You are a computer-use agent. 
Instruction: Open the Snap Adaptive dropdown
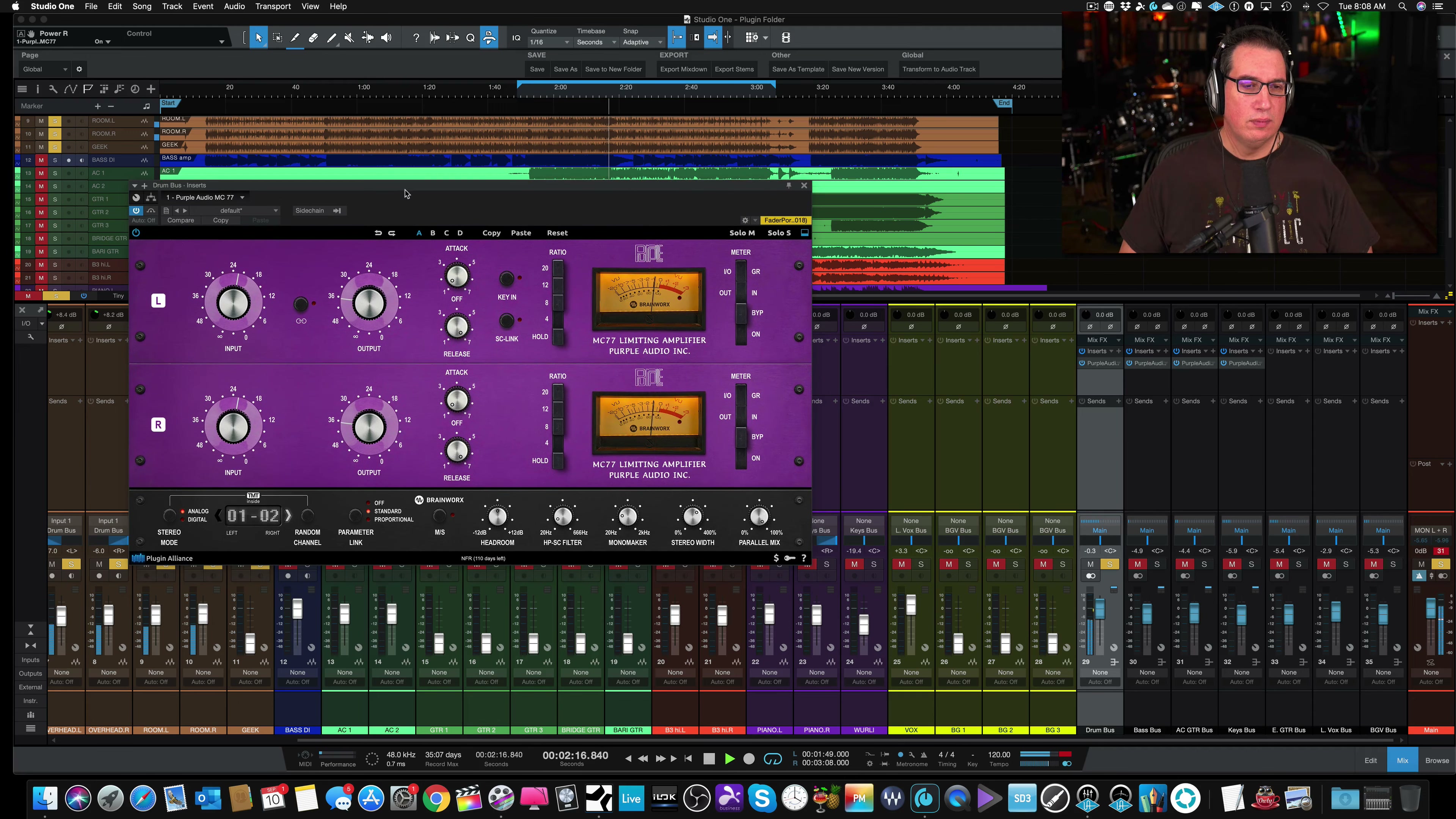[642, 42]
